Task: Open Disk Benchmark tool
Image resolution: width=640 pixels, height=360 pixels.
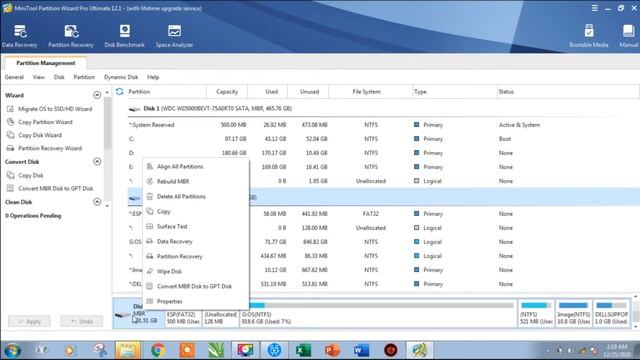Action: [124, 36]
